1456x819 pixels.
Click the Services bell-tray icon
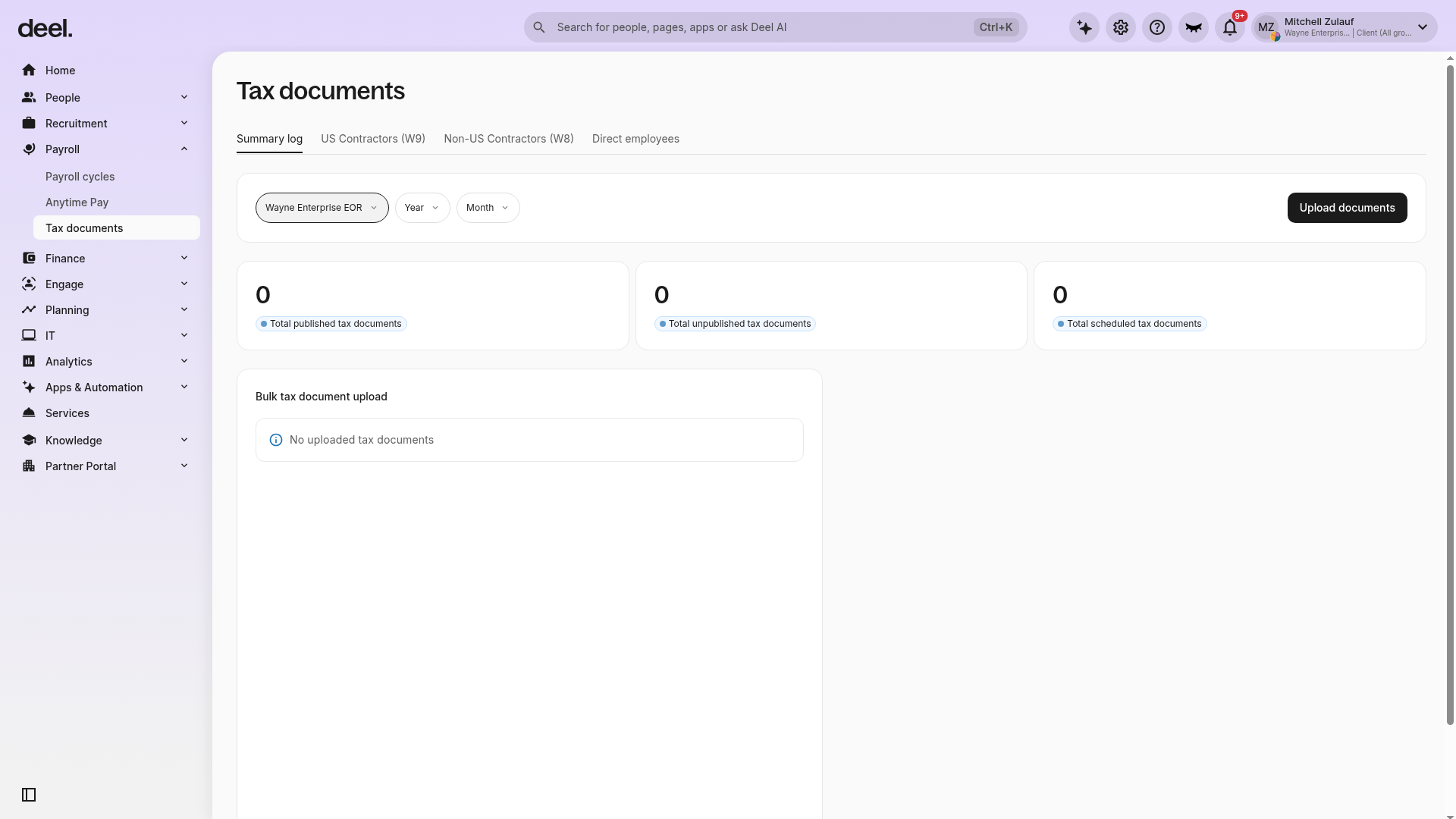[x=29, y=413]
